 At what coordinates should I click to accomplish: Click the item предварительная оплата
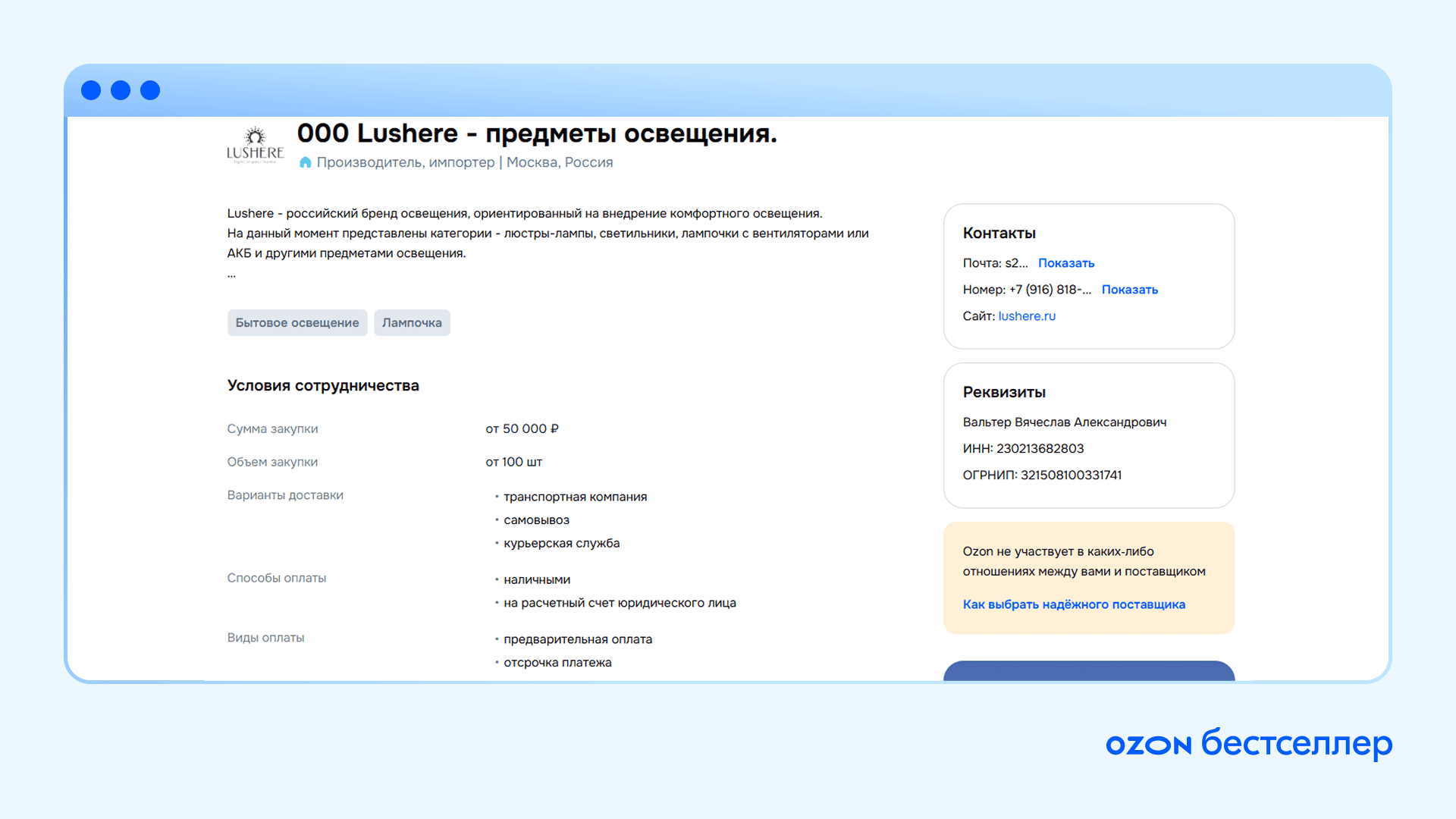578,639
